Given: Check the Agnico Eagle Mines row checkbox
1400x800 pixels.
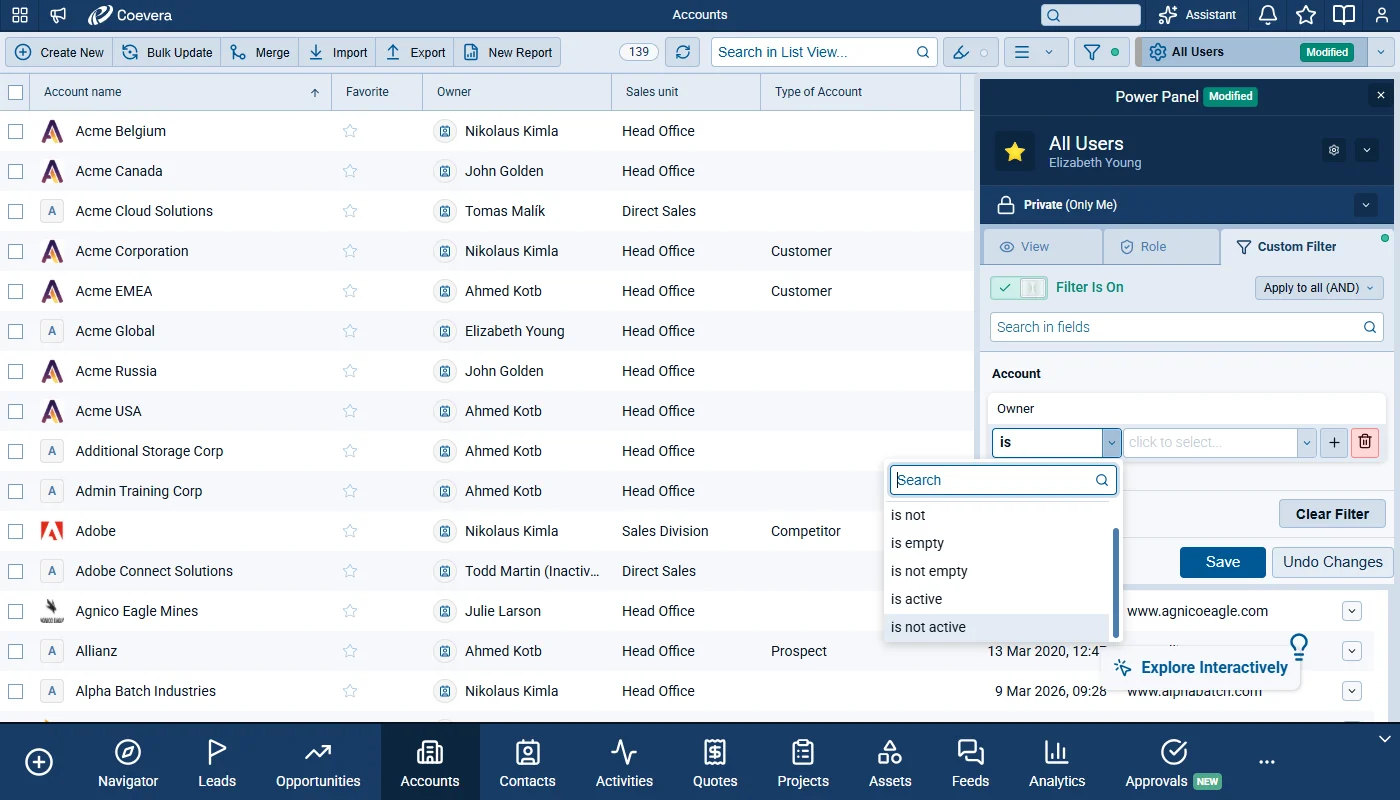Looking at the screenshot, I should point(16,611).
